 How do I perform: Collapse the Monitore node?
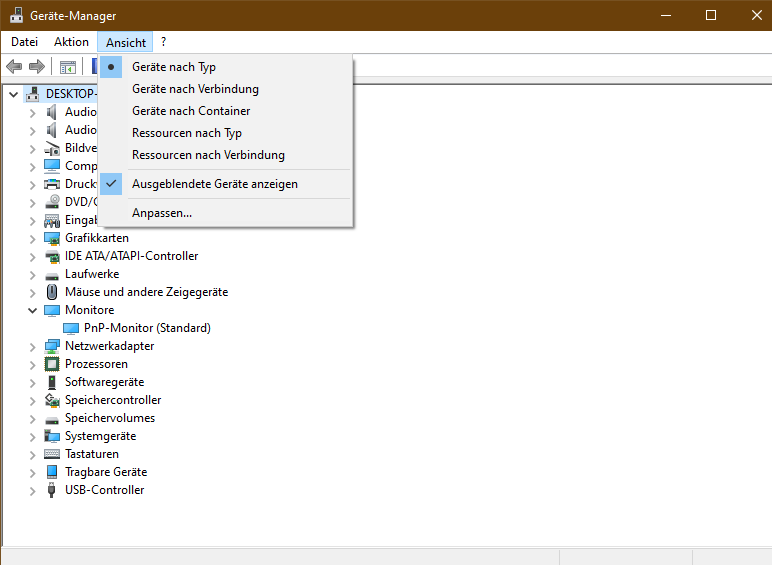tap(32, 310)
